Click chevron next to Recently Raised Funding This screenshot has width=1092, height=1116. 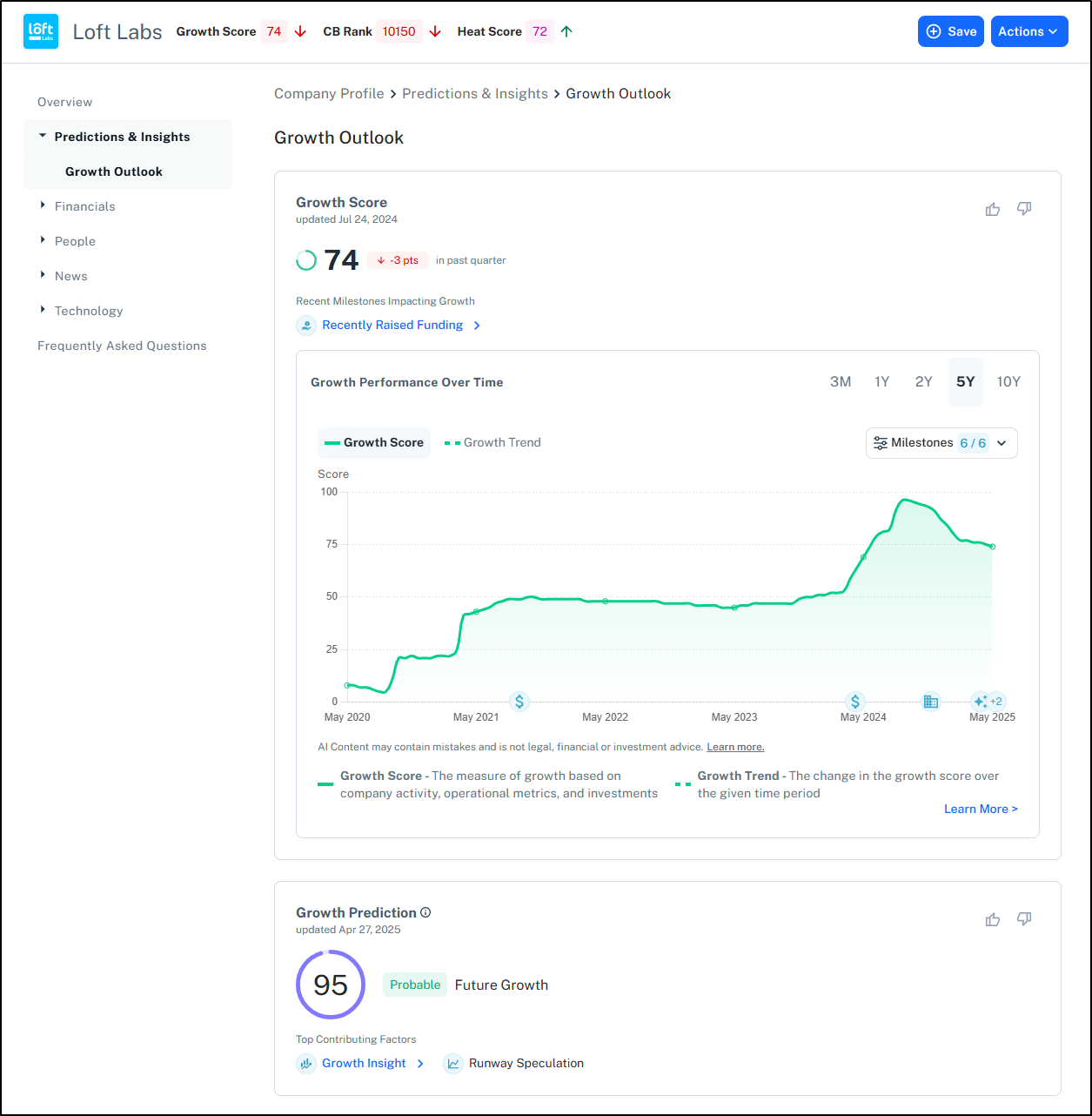477,326
